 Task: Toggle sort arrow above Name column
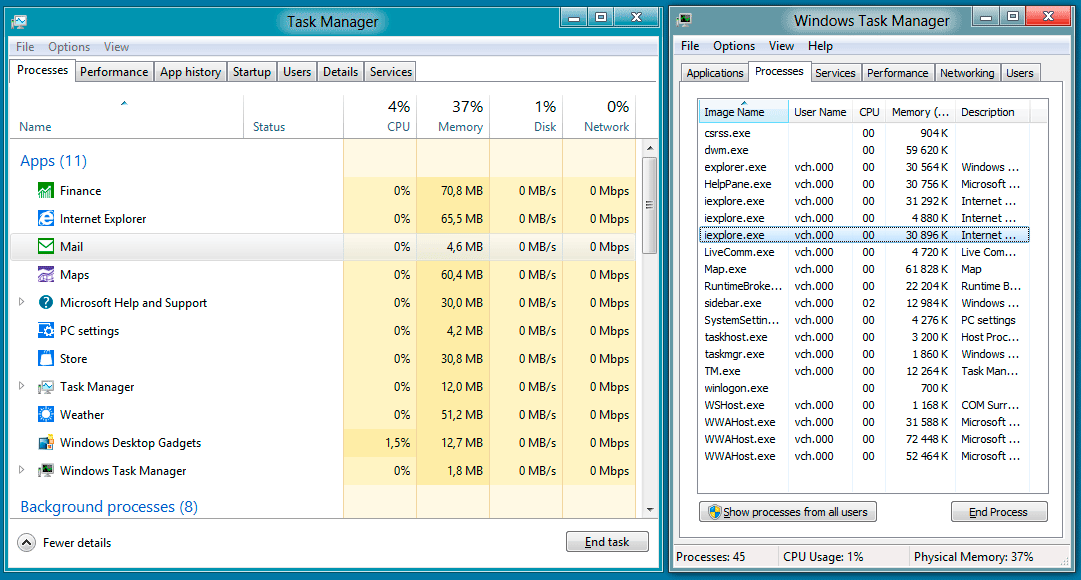click(124, 103)
